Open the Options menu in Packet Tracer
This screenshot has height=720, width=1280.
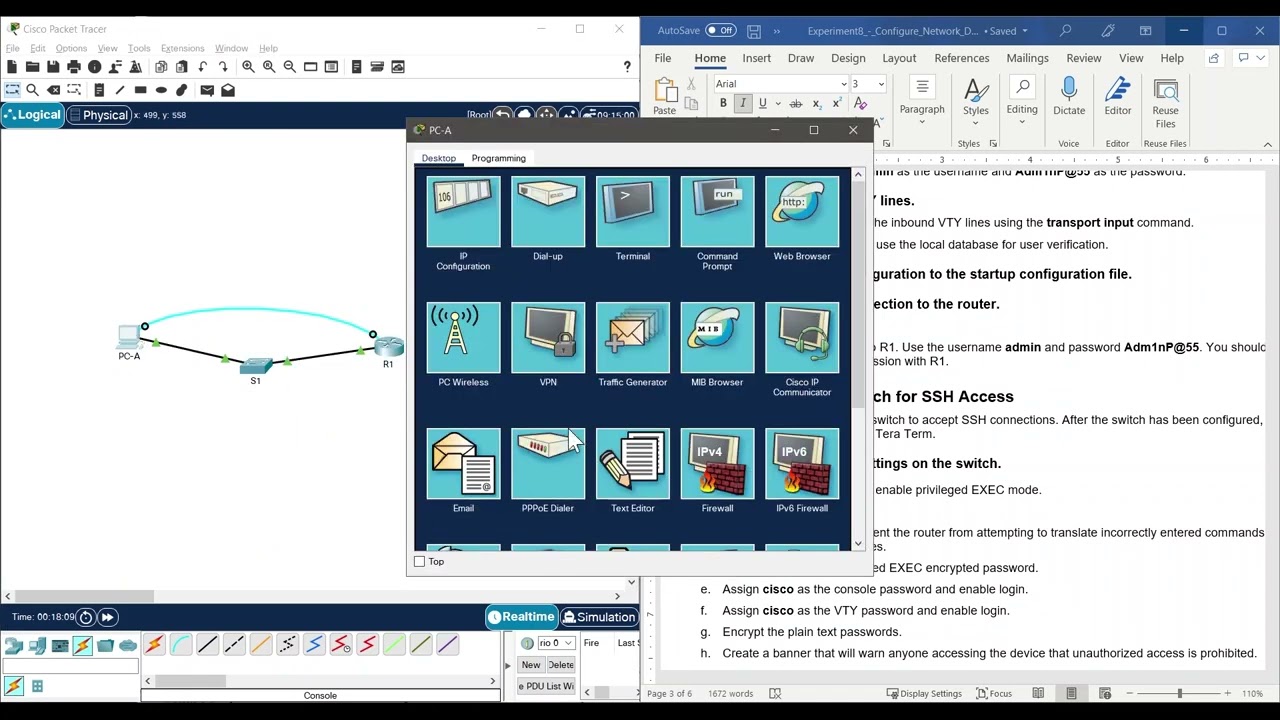tap(71, 48)
